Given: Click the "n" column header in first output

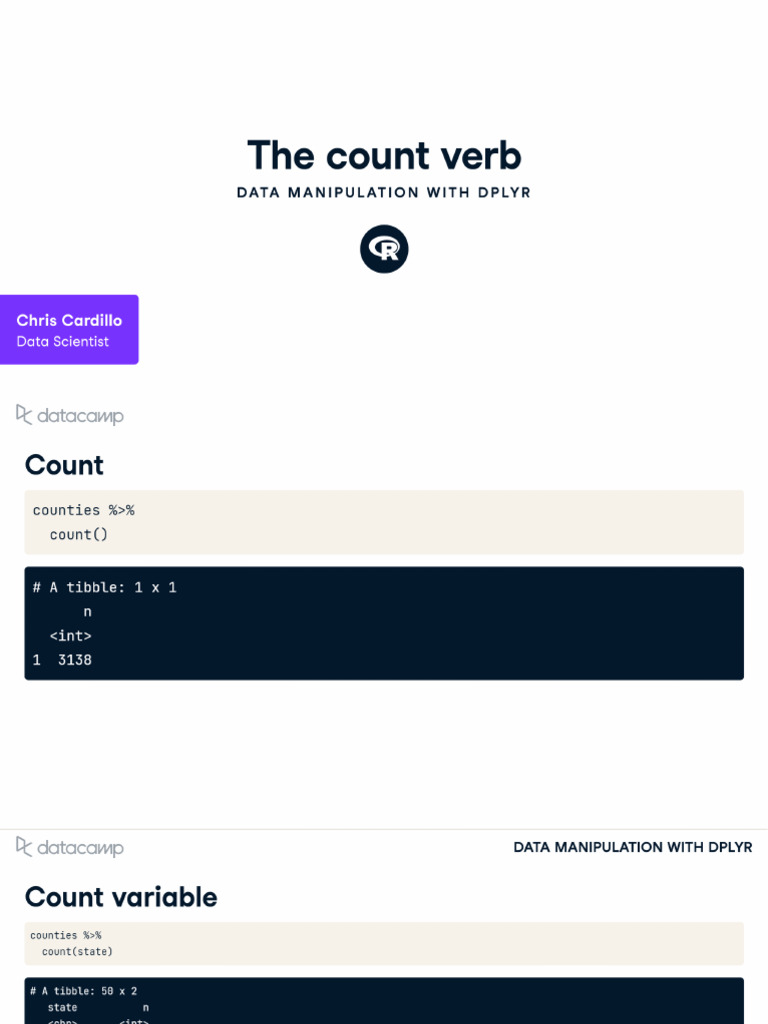Looking at the screenshot, I should [87, 611].
